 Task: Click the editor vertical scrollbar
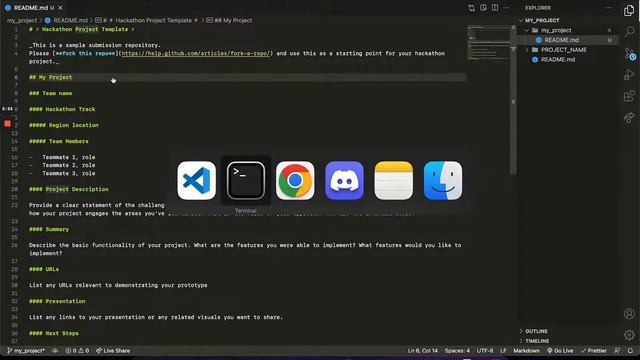(x=513, y=100)
